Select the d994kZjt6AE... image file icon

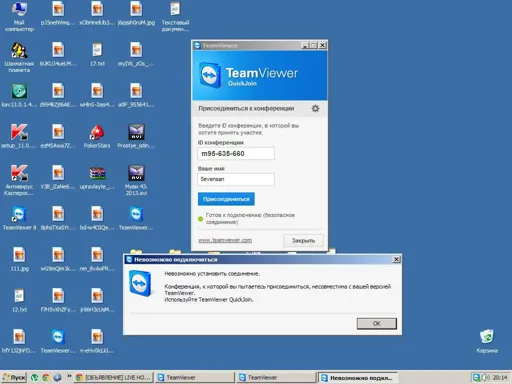pos(58,96)
